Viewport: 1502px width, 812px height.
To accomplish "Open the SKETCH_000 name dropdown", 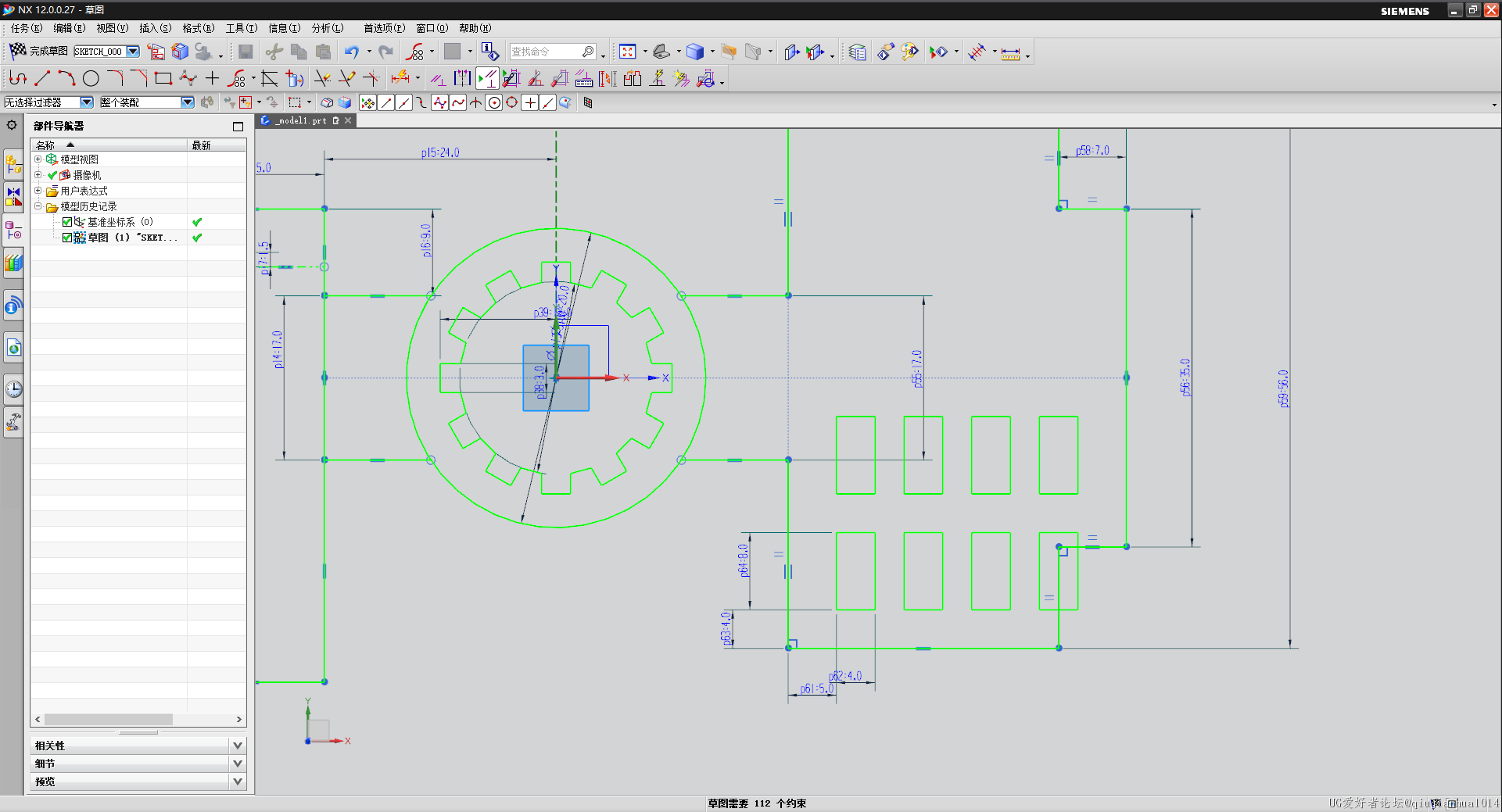I will [133, 52].
